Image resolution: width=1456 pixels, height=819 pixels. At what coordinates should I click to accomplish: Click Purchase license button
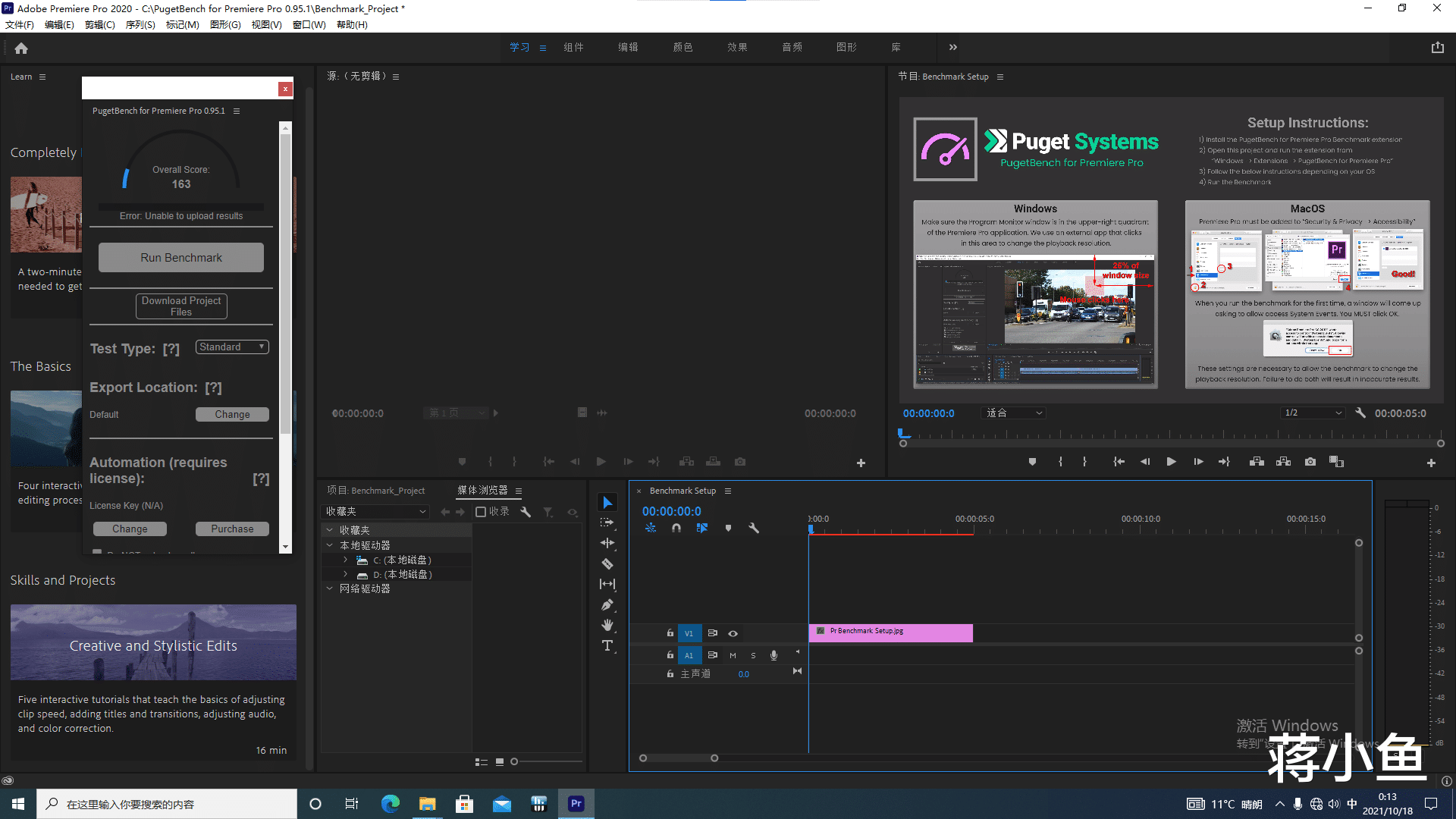click(x=232, y=529)
